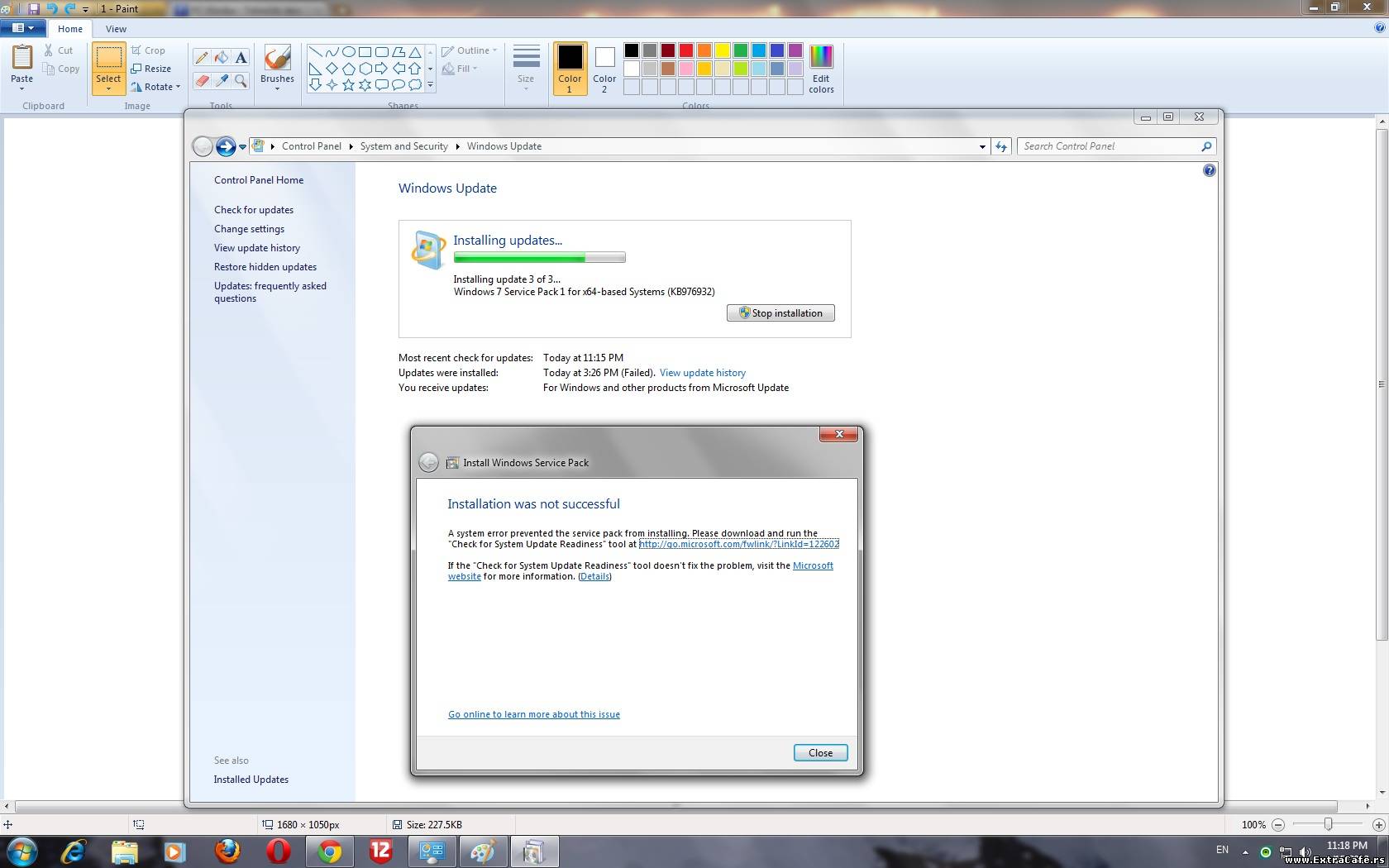Choose the Curve shape
Viewport: 1389px width, 868px height.
[x=332, y=52]
